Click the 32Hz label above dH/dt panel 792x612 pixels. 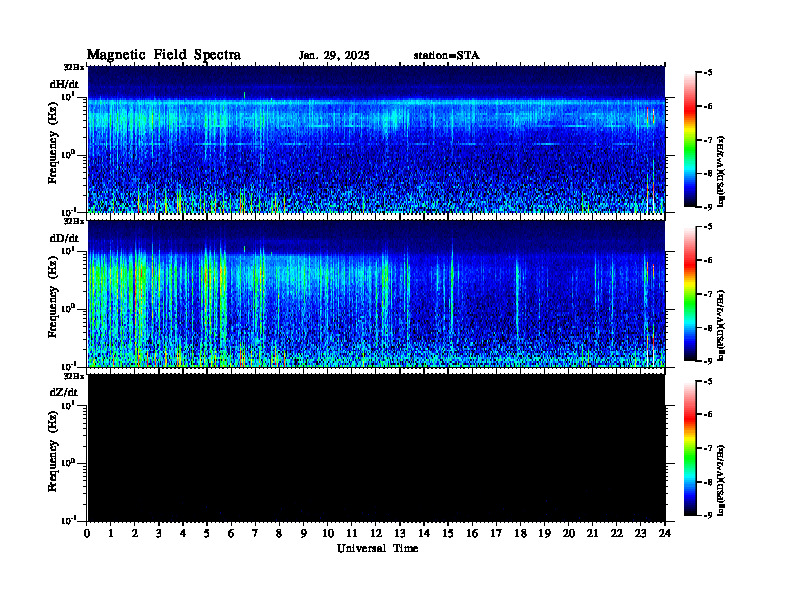click(74, 67)
